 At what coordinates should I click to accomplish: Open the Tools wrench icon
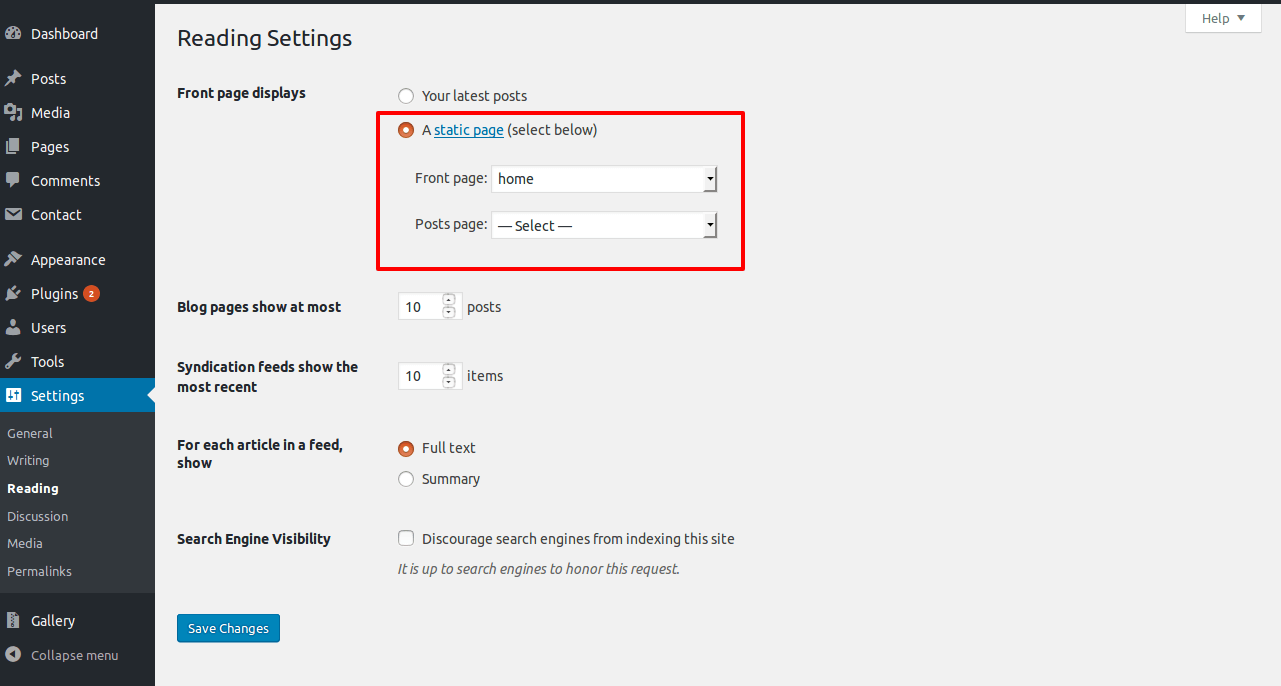tap(13, 361)
